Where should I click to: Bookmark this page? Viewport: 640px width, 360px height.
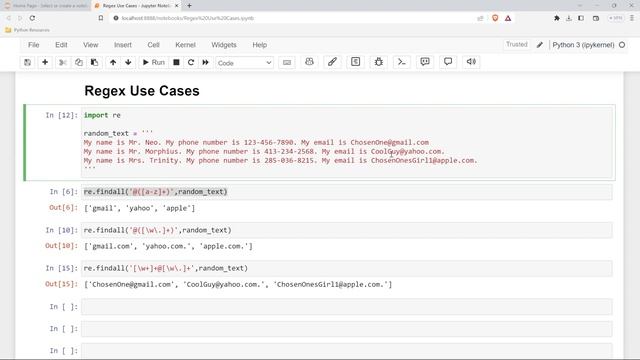[x=101, y=18]
